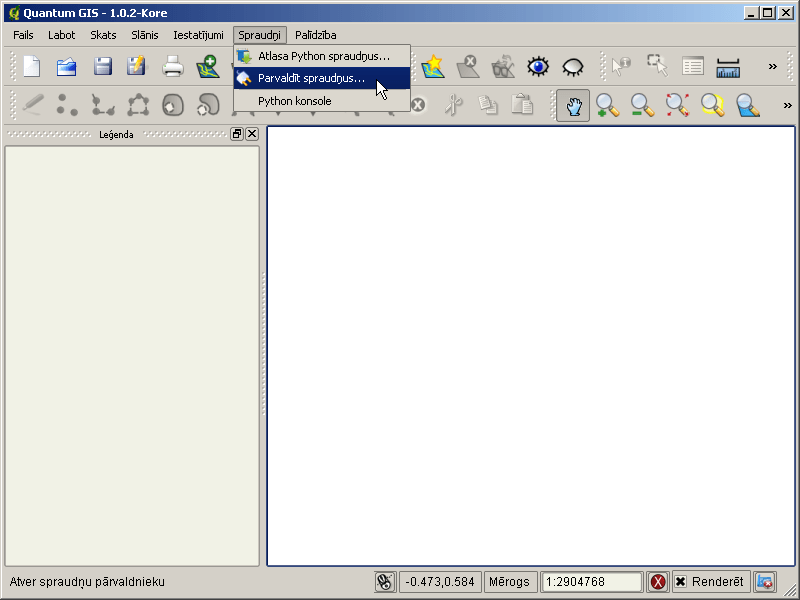Create a new project with blank page icon
Image resolution: width=800 pixels, height=600 pixels.
tap(32, 66)
